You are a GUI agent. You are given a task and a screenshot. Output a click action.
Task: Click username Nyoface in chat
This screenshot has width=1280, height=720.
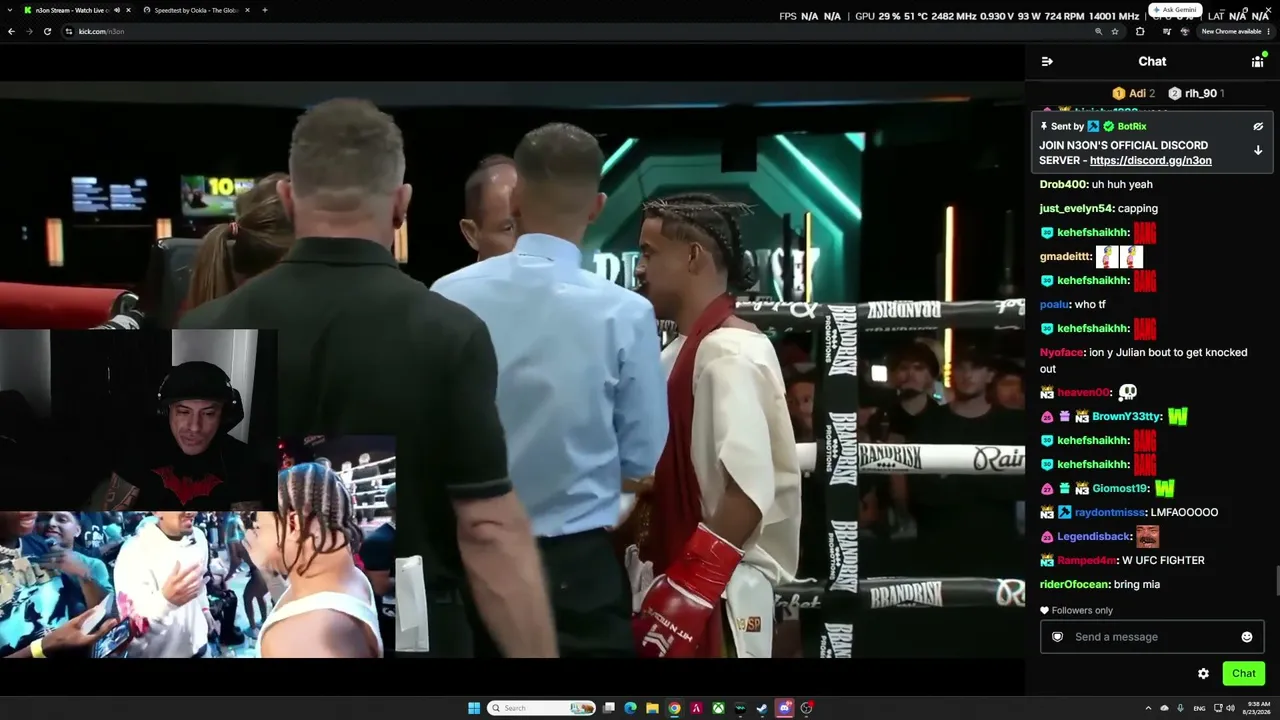[x=1061, y=353]
